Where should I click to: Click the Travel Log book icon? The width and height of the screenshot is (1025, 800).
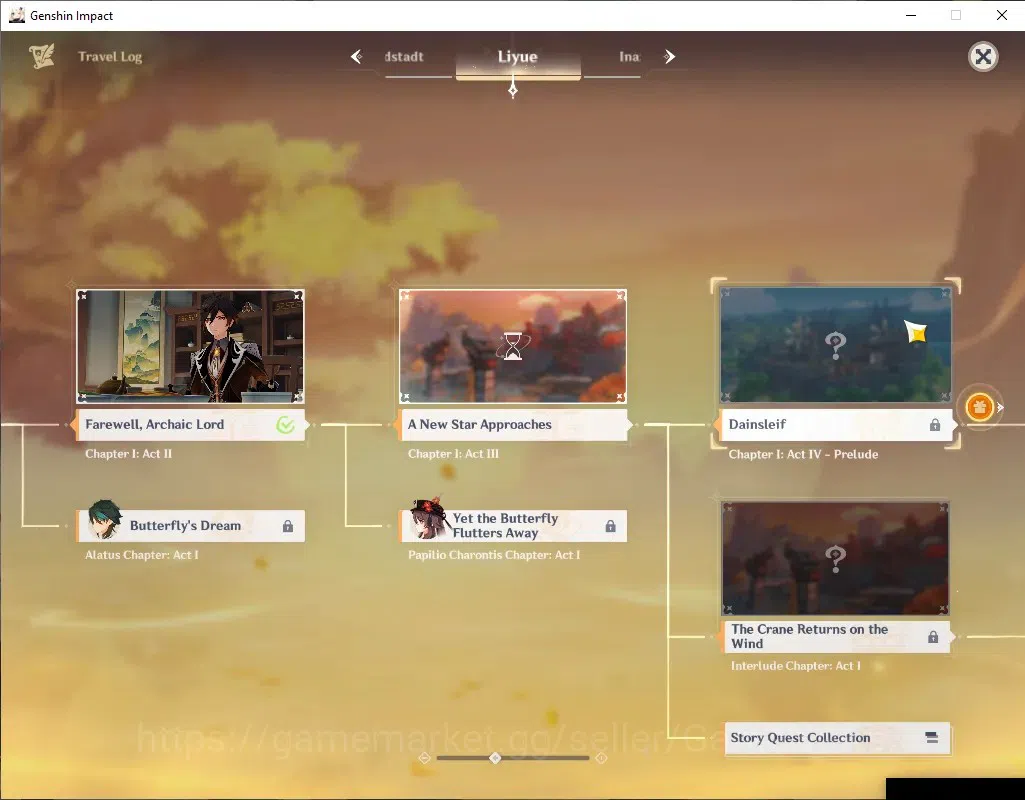click(x=42, y=56)
